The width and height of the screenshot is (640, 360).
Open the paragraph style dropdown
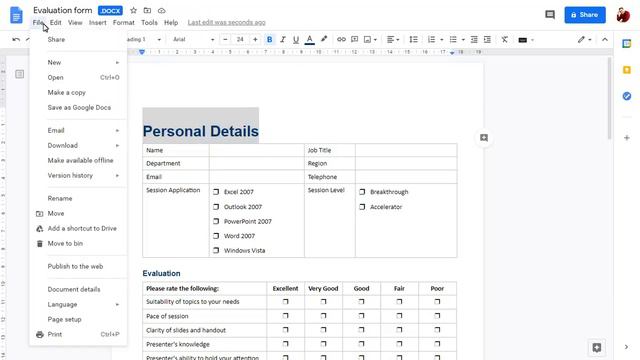click(144, 40)
